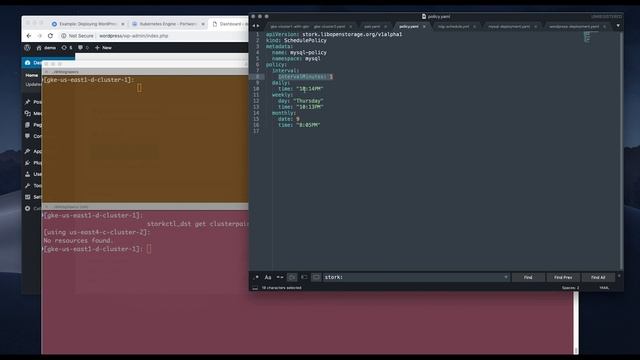Close the 'Example: Deploying WordPress' browser tab
Image resolution: width=640 pixels, height=360 pixels.
coord(123,24)
